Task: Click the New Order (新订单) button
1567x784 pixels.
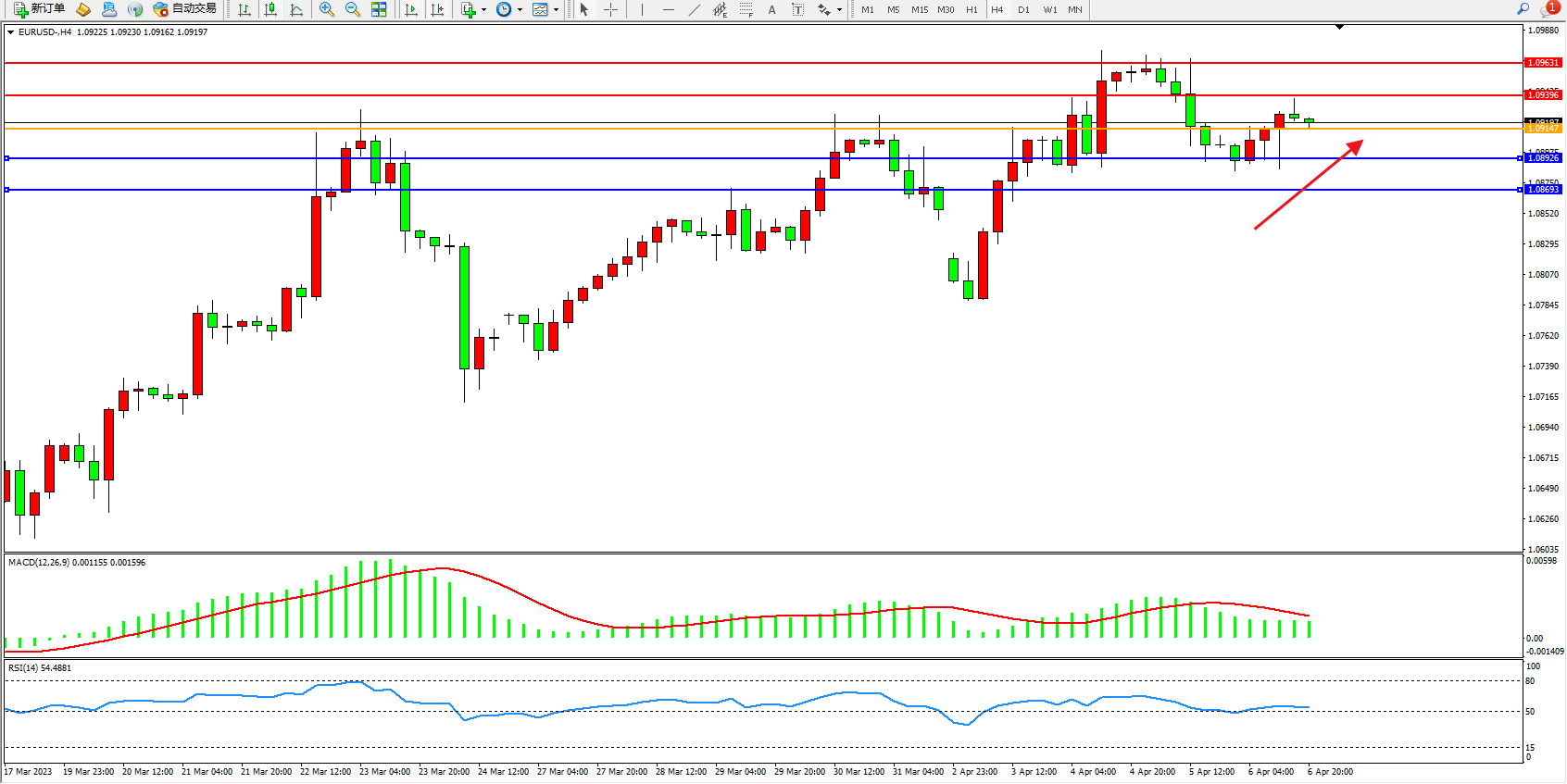Action: pyautogui.click(x=39, y=9)
